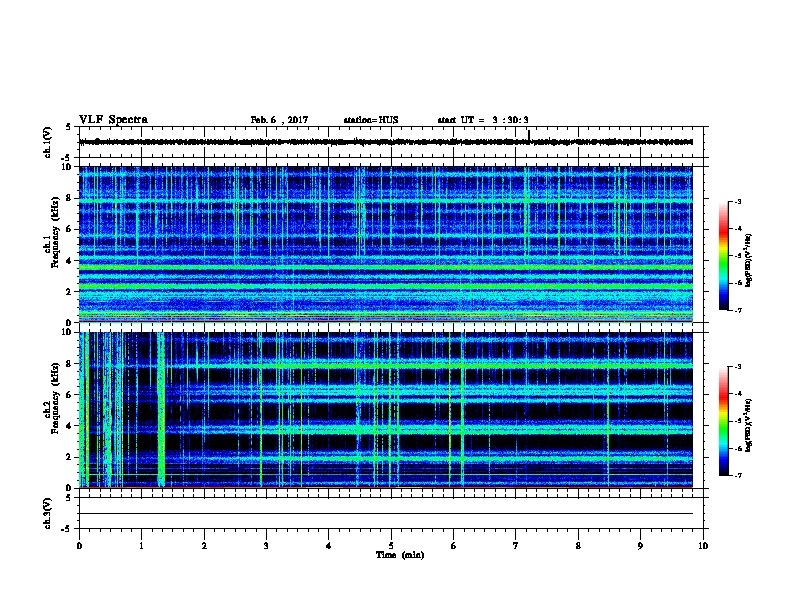Click the 'start UT = 3 :30: 3' text

click(x=483, y=120)
